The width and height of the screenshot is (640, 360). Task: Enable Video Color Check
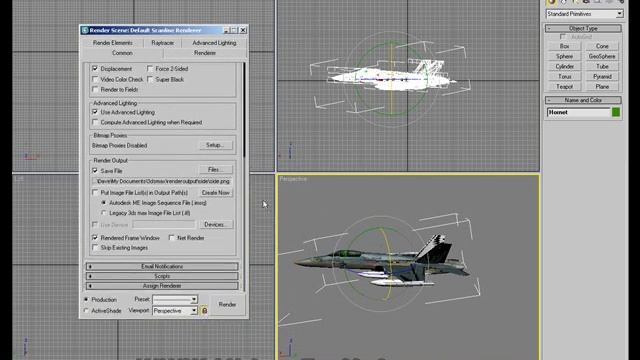pos(95,79)
